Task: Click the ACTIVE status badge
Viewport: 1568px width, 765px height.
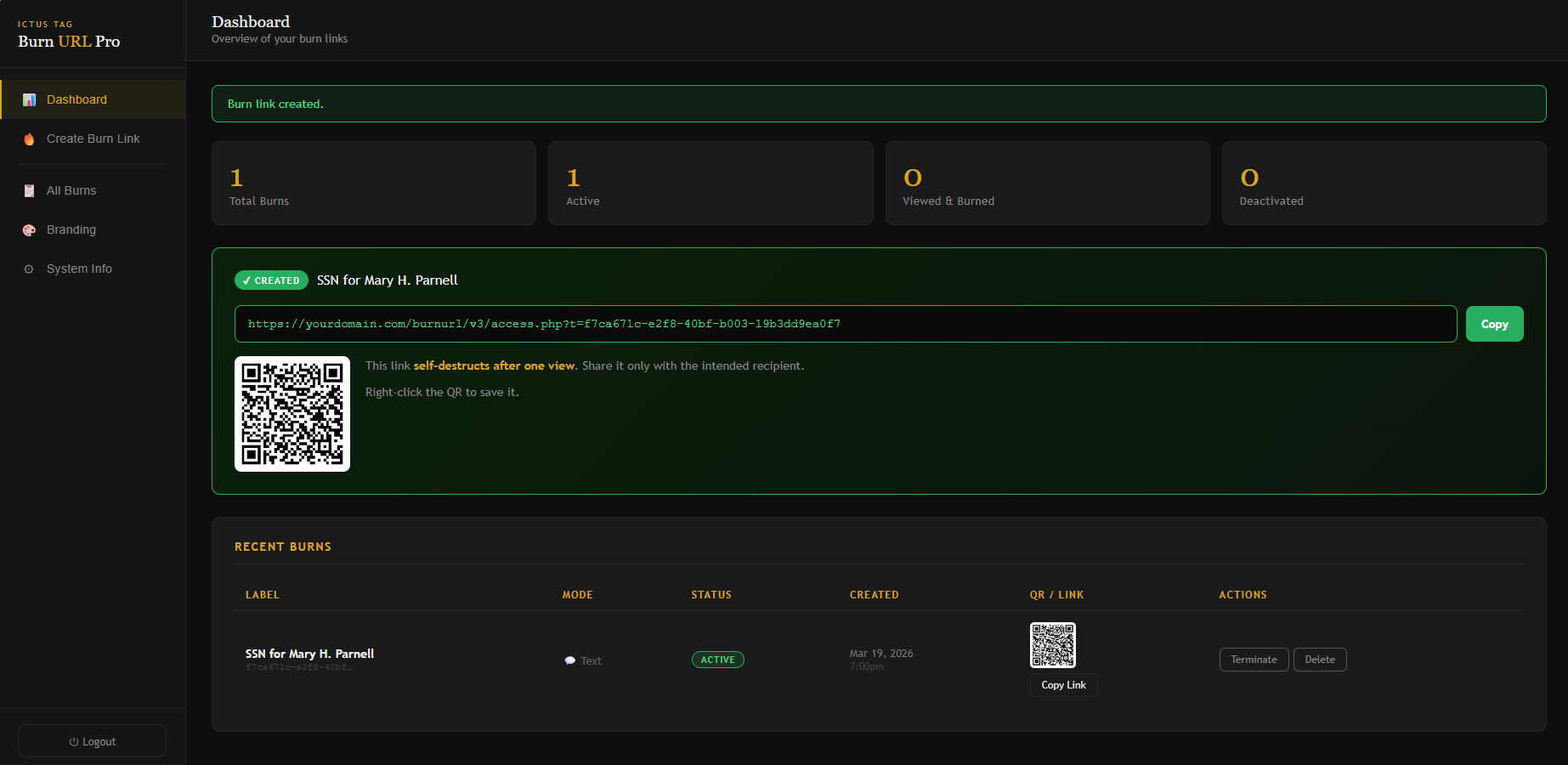Action: [717, 660]
